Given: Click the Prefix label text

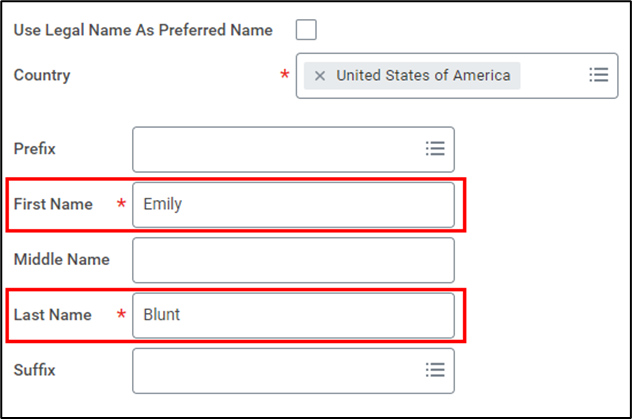Looking at the screenshot, I should point(35,149).
